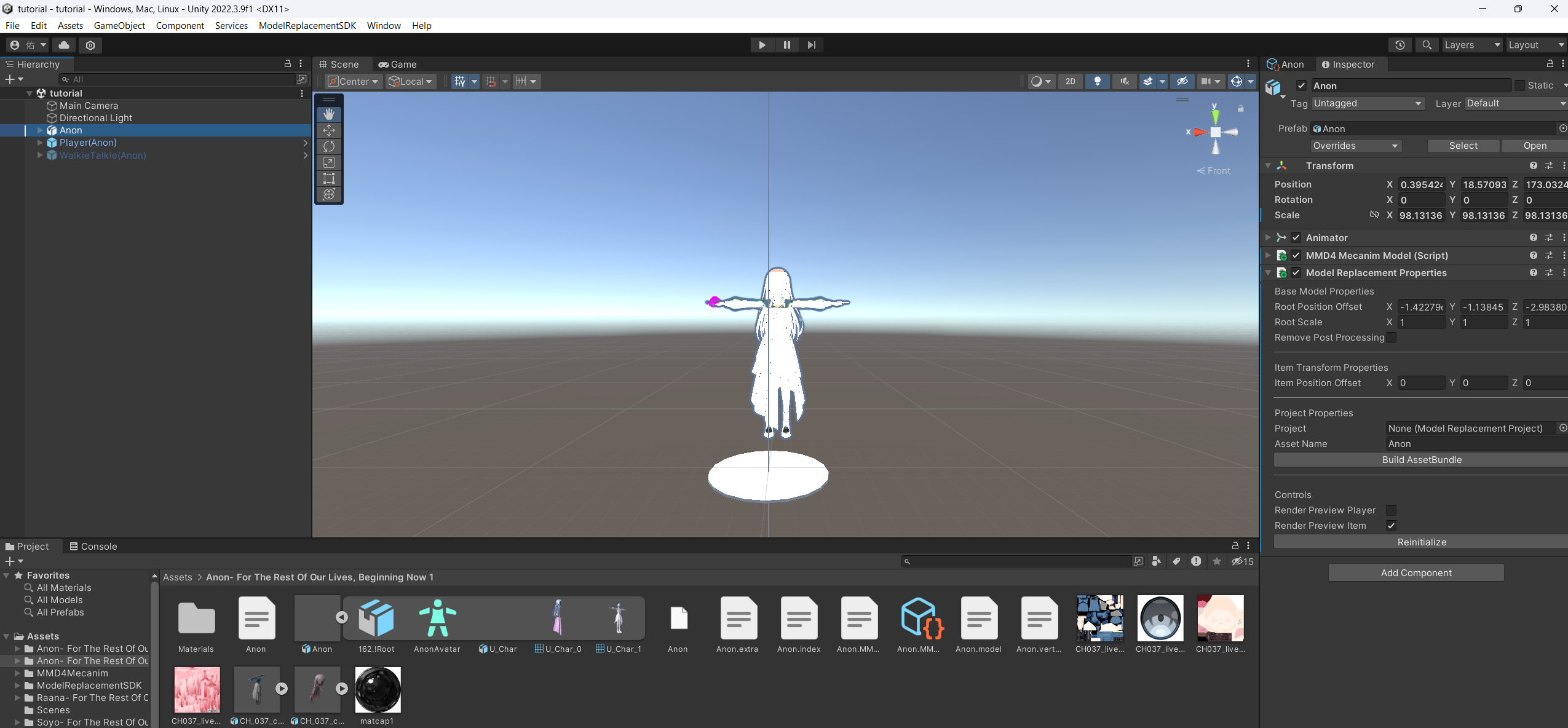Enable Render Preview Player checkbox

(1391, 510)
